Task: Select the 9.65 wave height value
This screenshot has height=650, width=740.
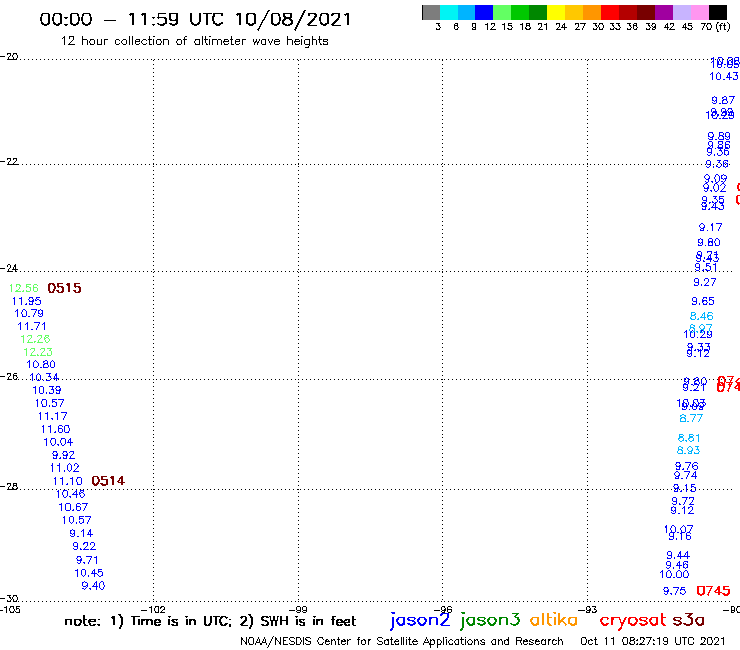Action: point(703,301)
